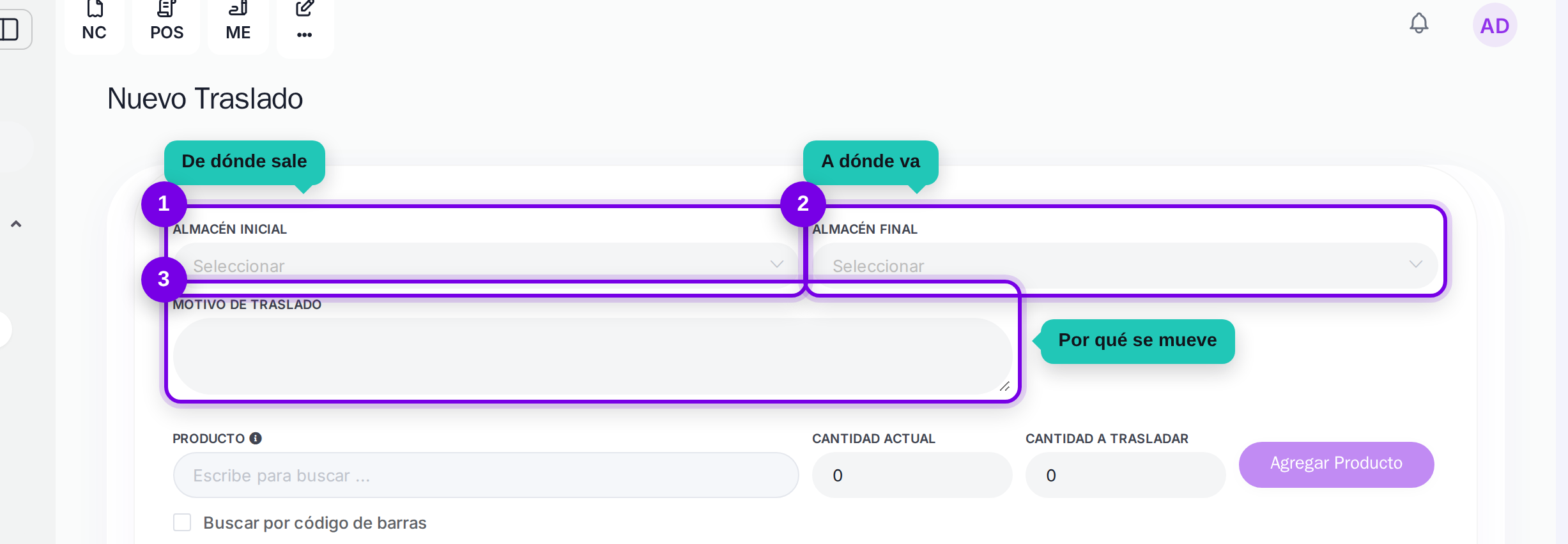The height and width of the screenshot is (544, 1568).
Task: Collapse the sidebar section chevron
Action: click(16, 224)
